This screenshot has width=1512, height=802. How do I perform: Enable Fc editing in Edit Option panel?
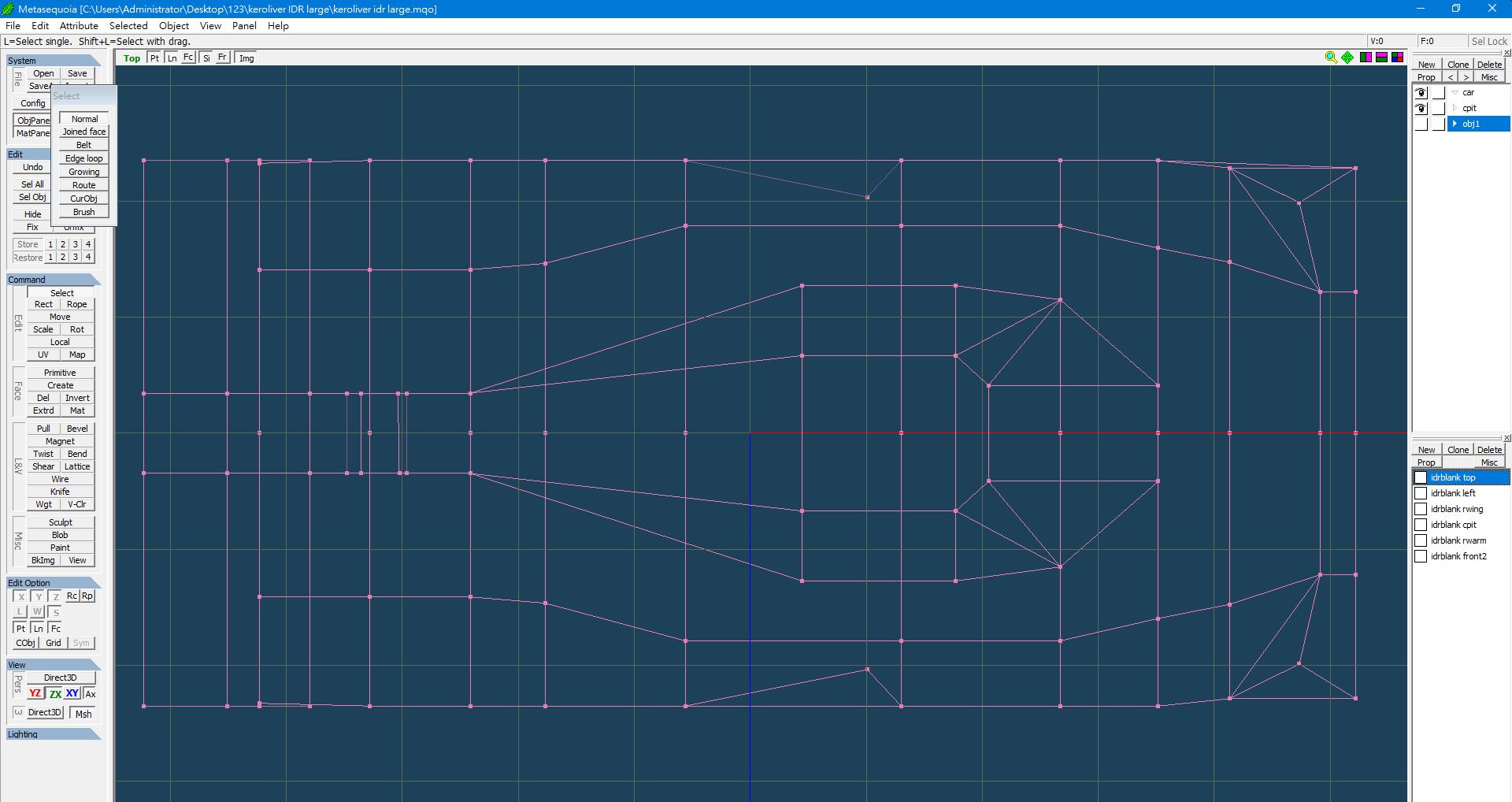coord(55,629)
